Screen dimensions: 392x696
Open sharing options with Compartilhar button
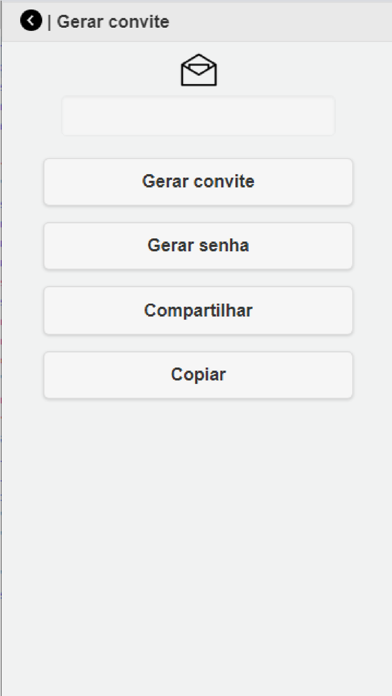click(198, 311)
